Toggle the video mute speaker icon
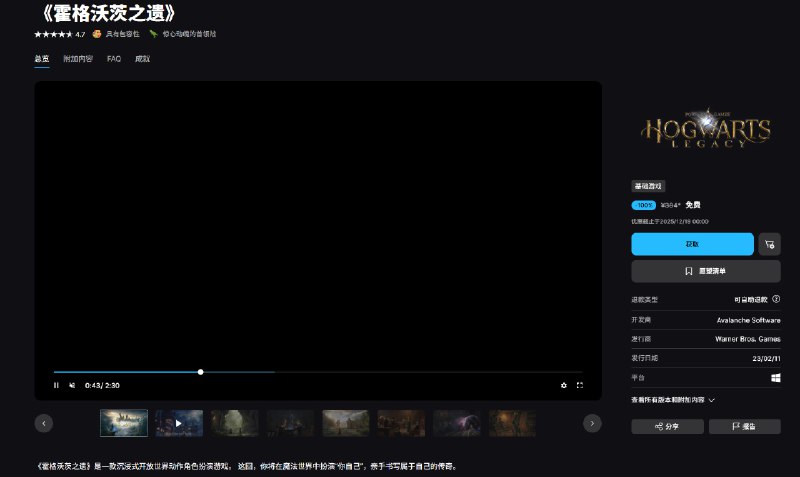This screenshot has width=800, height=477. tap(72, 385)
